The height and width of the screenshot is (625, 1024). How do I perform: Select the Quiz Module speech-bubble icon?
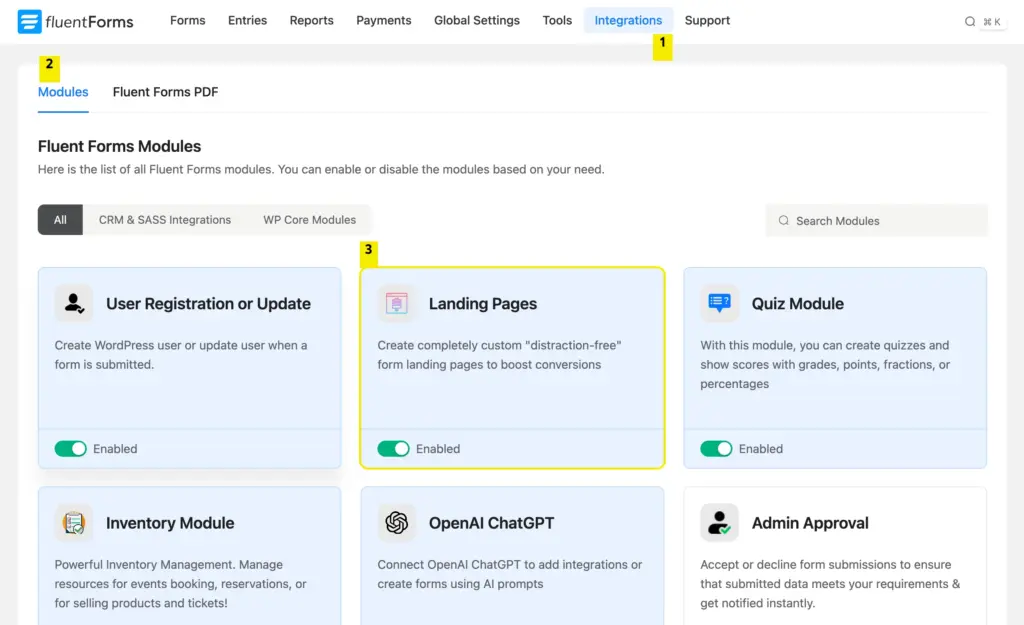[x=719, y=303]
